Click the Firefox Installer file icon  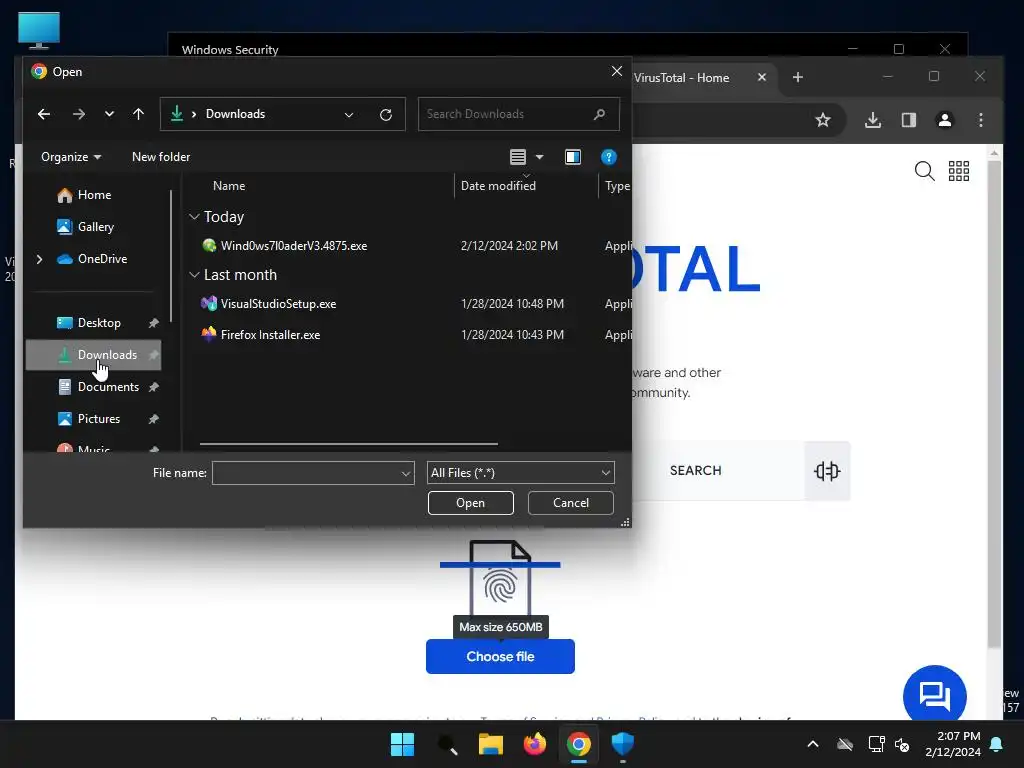coord(209,334)
